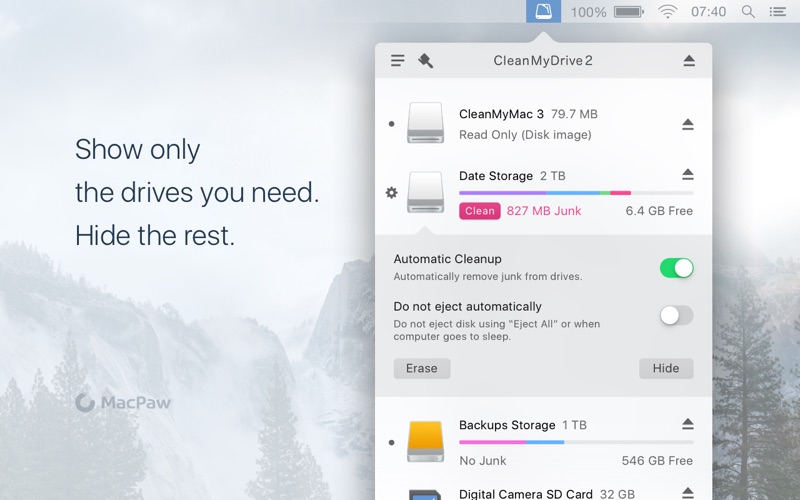Enable the Do not eject automatically switch
800x500 pixels.
[x=677, y=315]
